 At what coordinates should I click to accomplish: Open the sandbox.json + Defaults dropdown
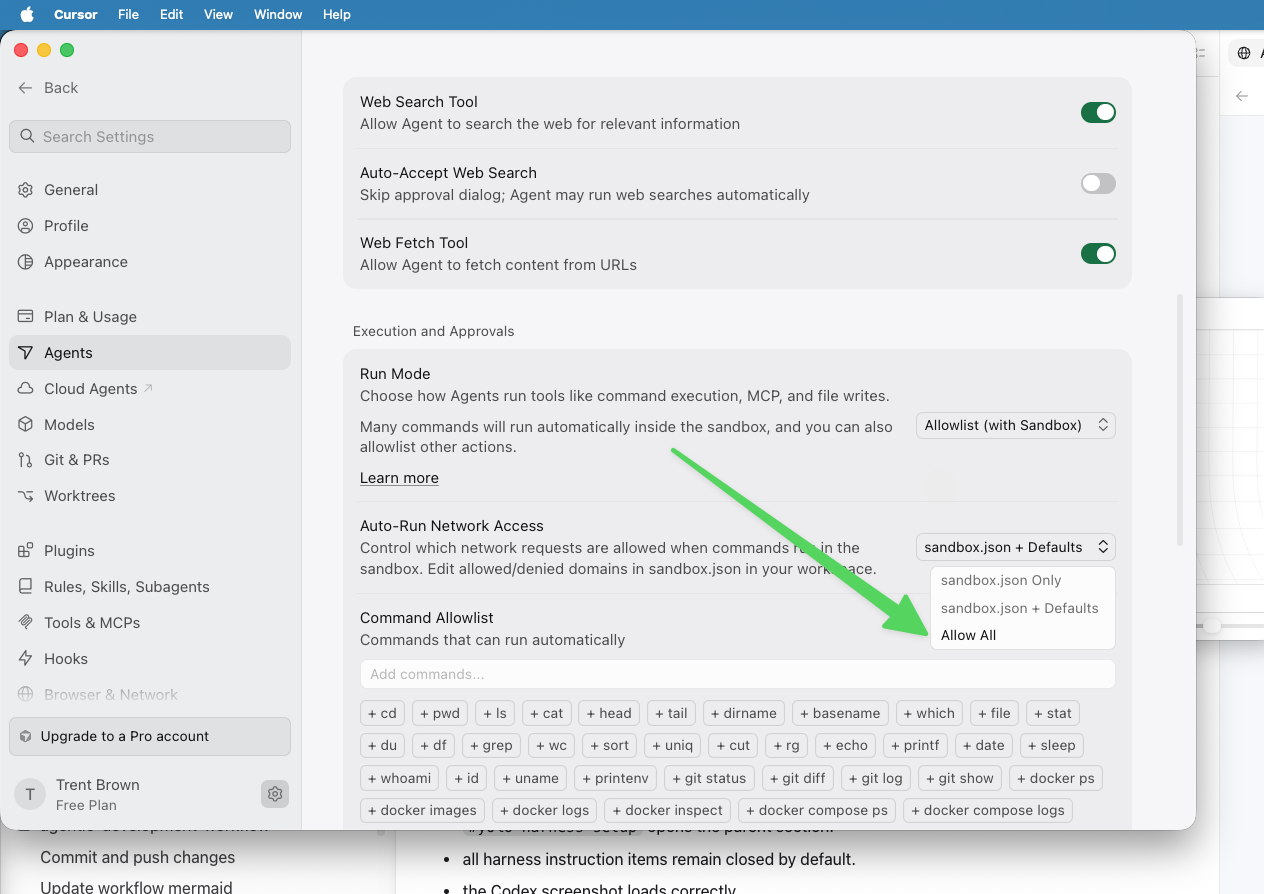(1016, 547)
